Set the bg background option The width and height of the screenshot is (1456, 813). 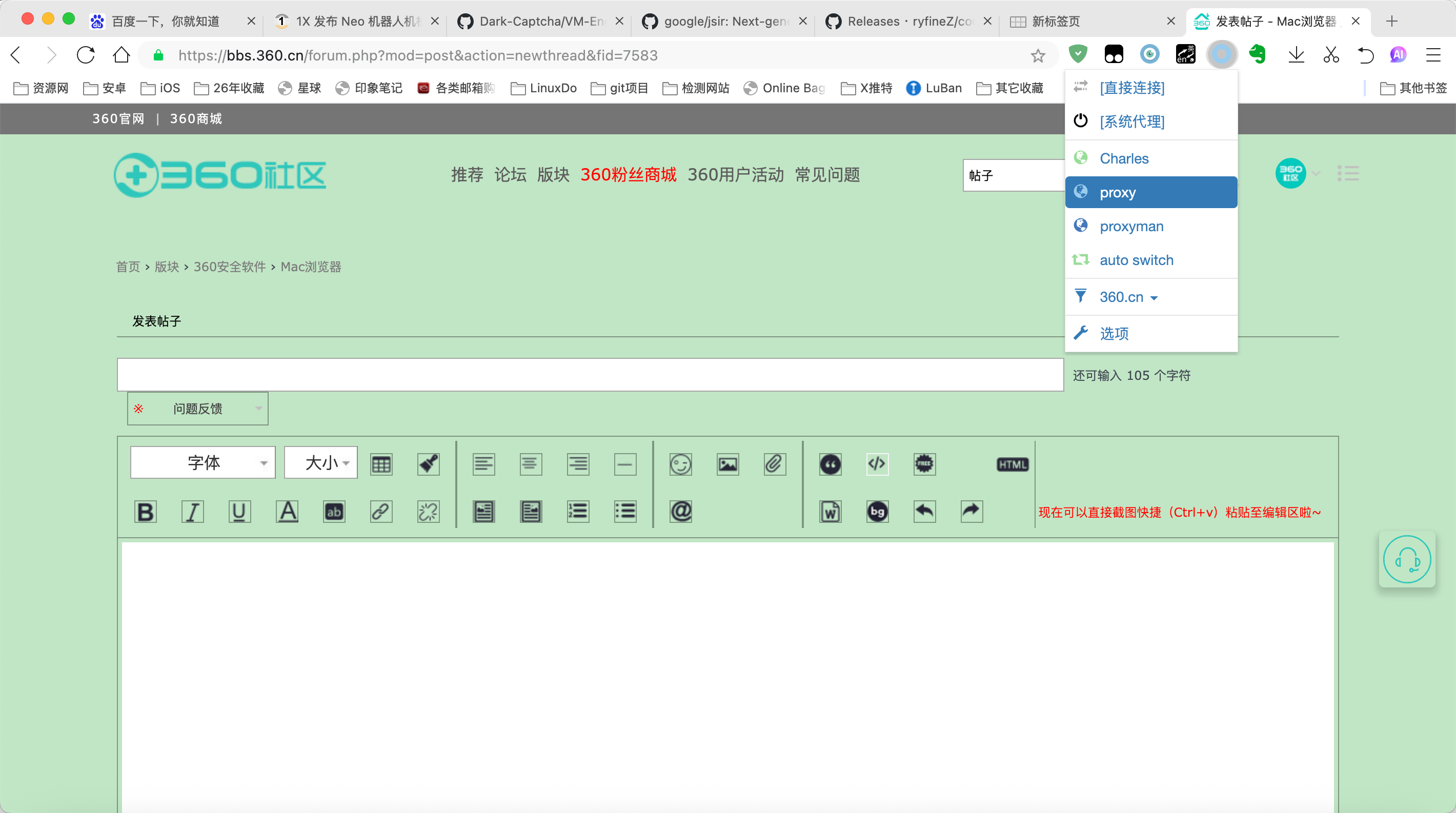(x=877, y=511)
